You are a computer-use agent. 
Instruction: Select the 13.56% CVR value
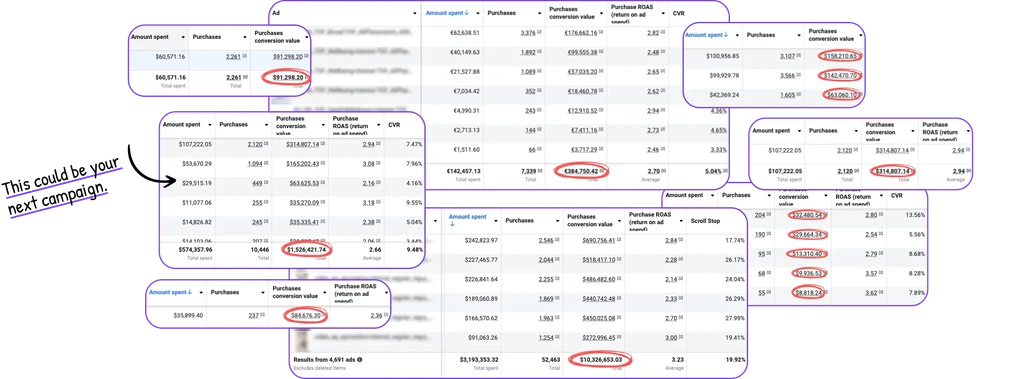tap(915, 214)
